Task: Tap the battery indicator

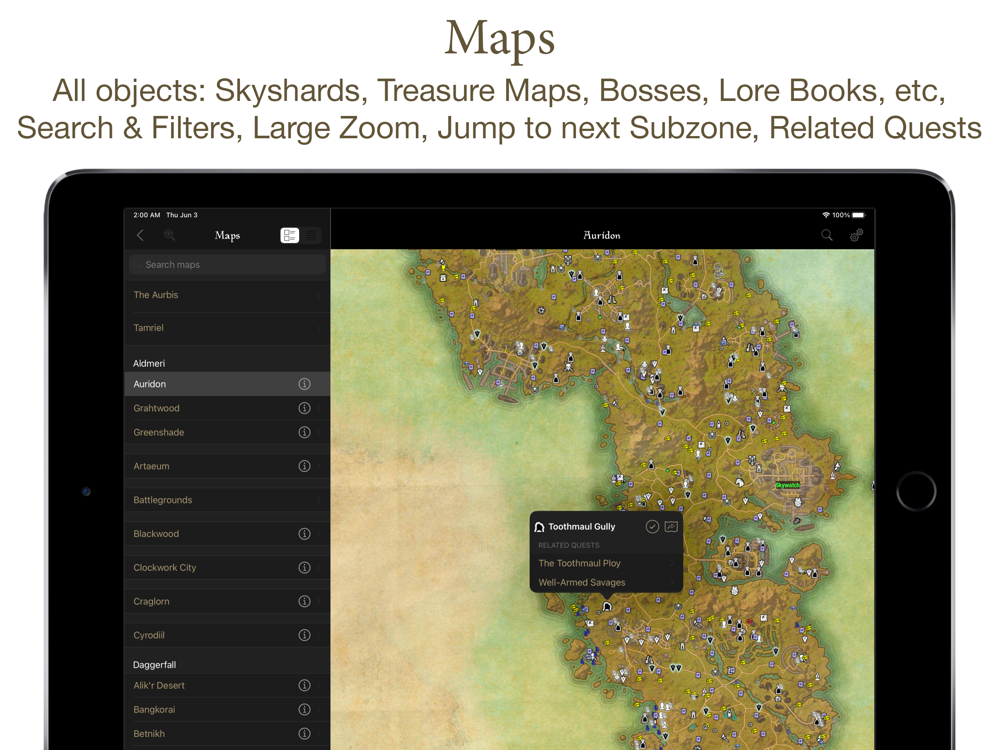Action: pos(858,215)
